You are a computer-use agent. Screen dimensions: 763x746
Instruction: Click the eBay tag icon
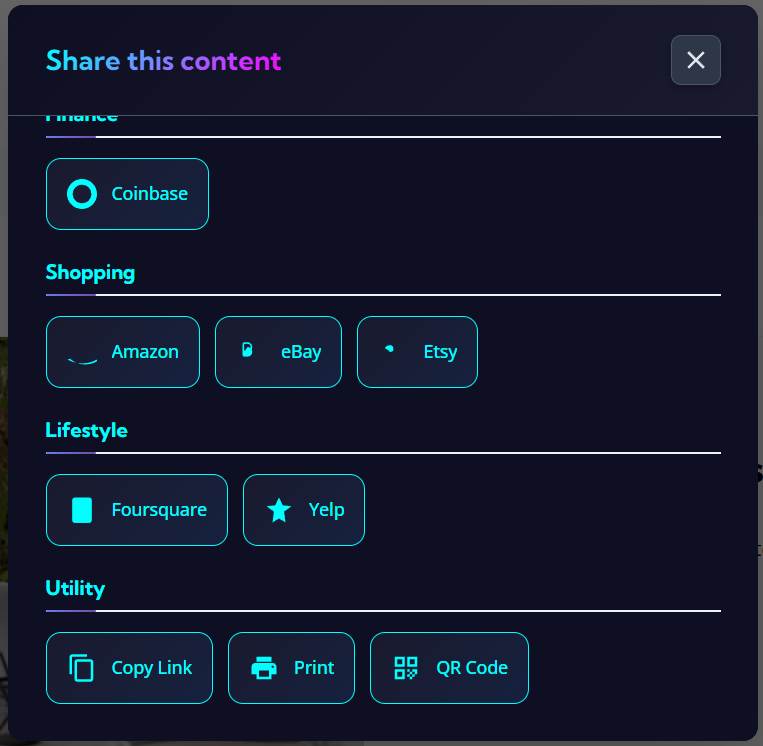(x=248, y=350)
